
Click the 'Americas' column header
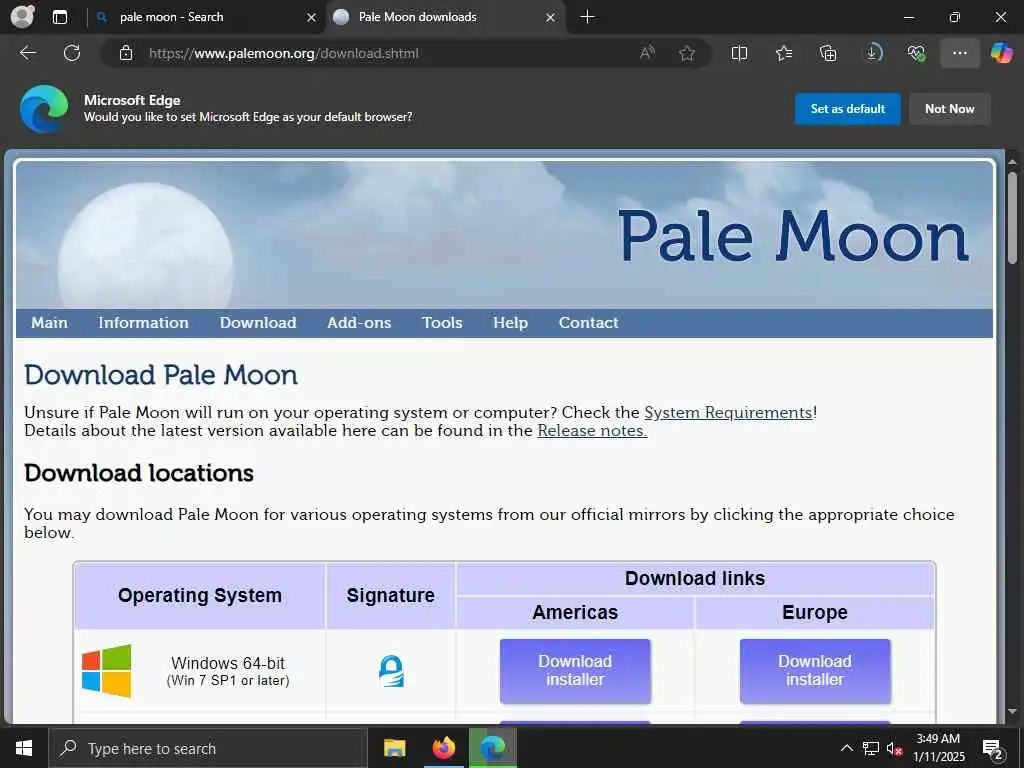pos(575,613)
